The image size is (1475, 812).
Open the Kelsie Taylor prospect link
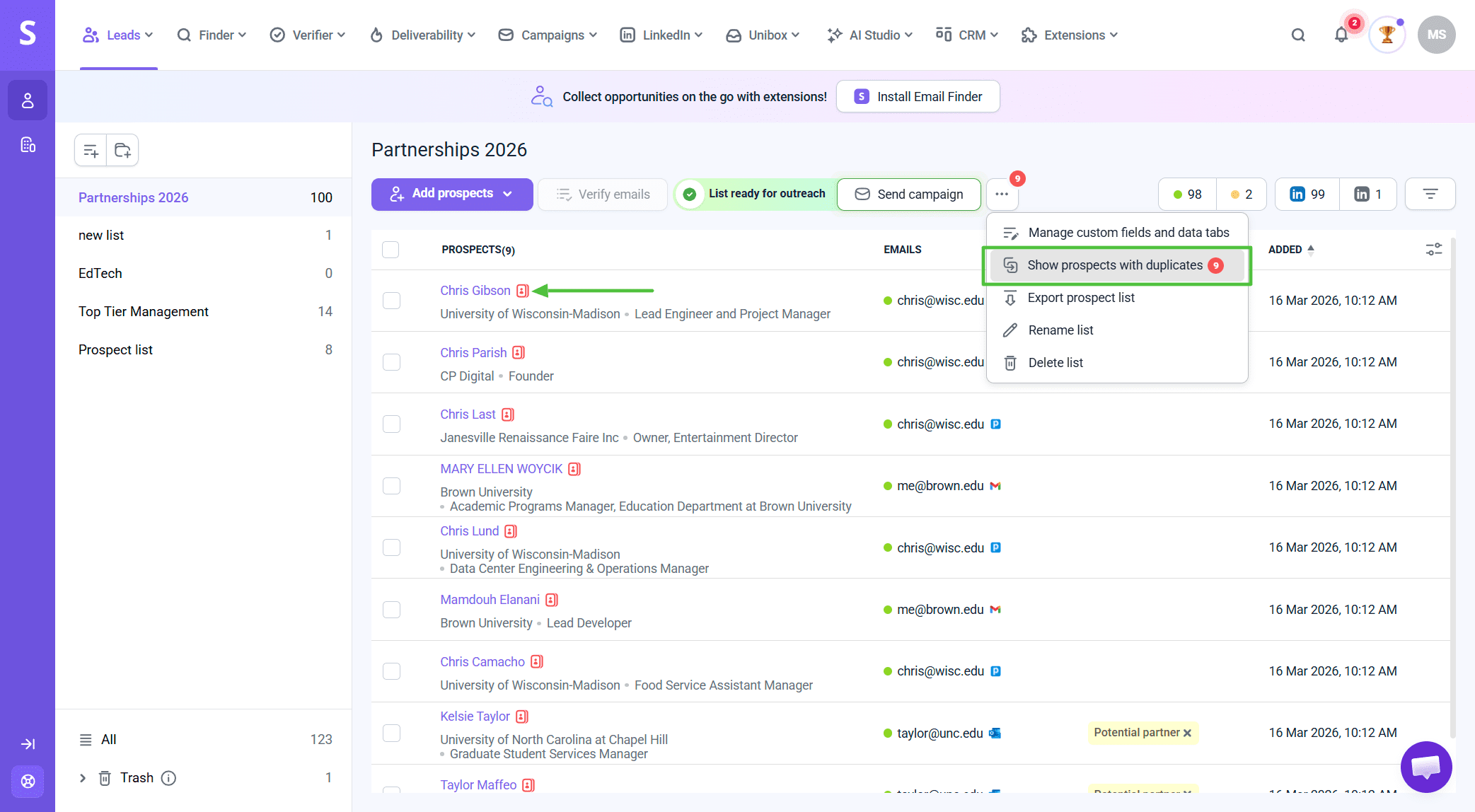point(475,717)
